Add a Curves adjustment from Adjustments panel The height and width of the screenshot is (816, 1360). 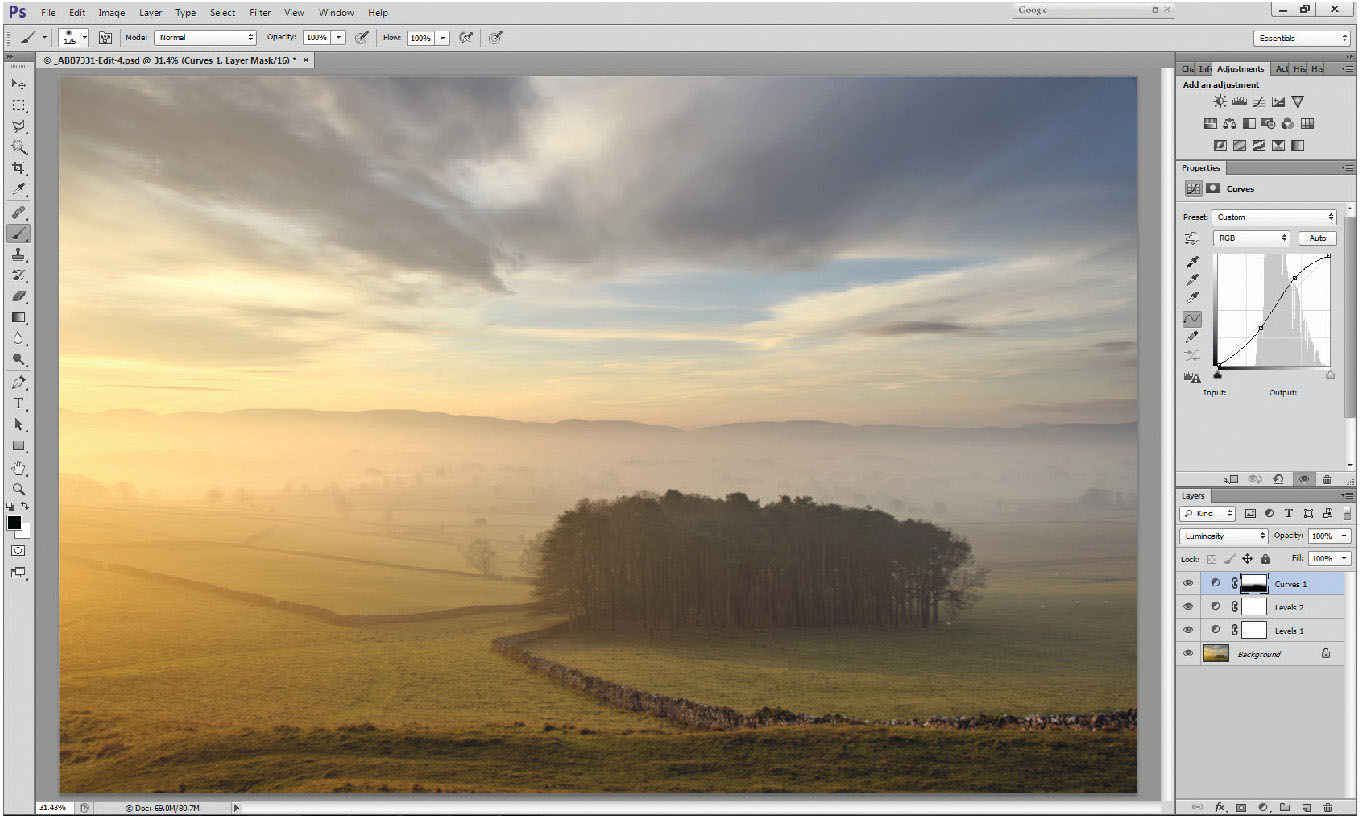pyautogui.click(x=1259, y=102)
